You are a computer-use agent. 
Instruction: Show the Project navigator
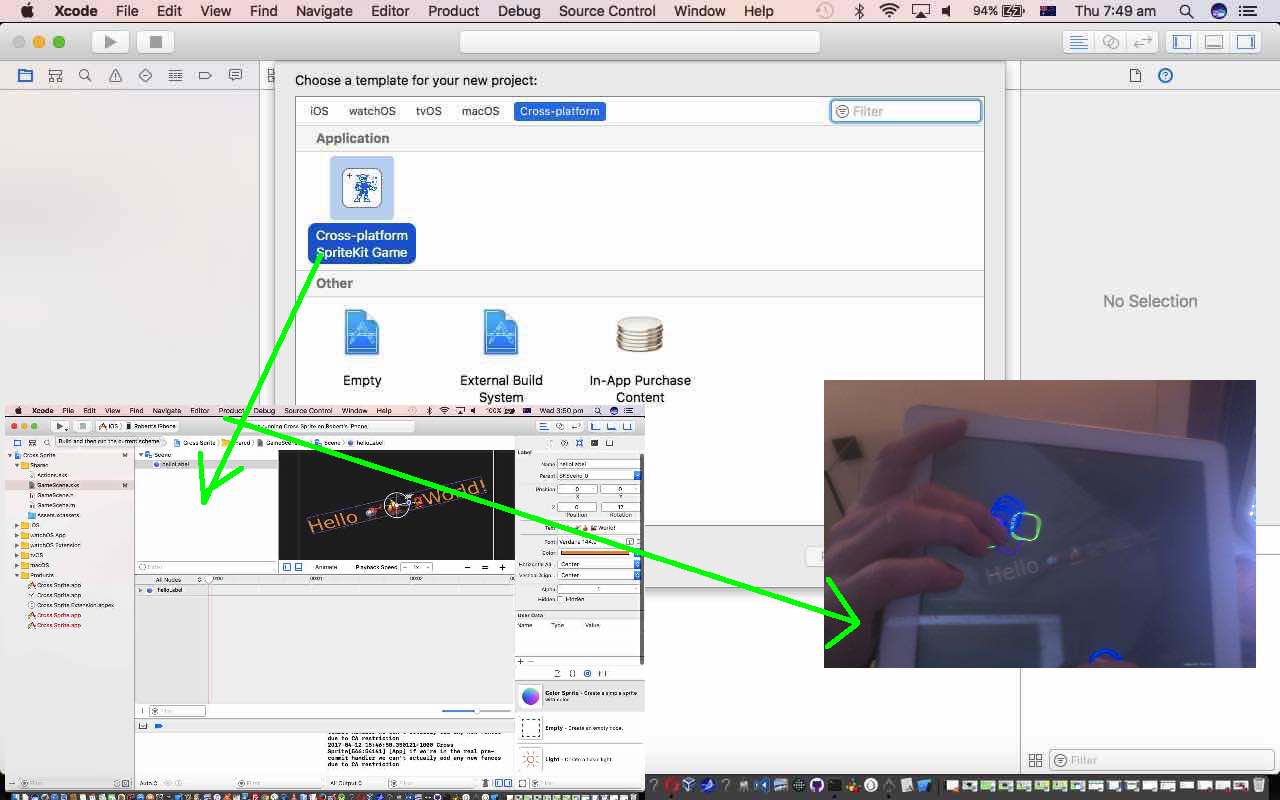[x=25, y=76]
